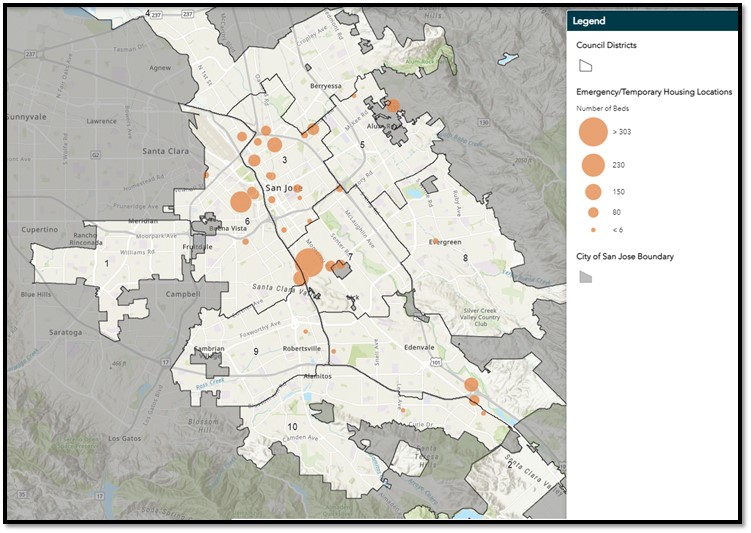751x533 pixels.
Task: Click the large orange marker left of district 6
Action: [240, 202]
